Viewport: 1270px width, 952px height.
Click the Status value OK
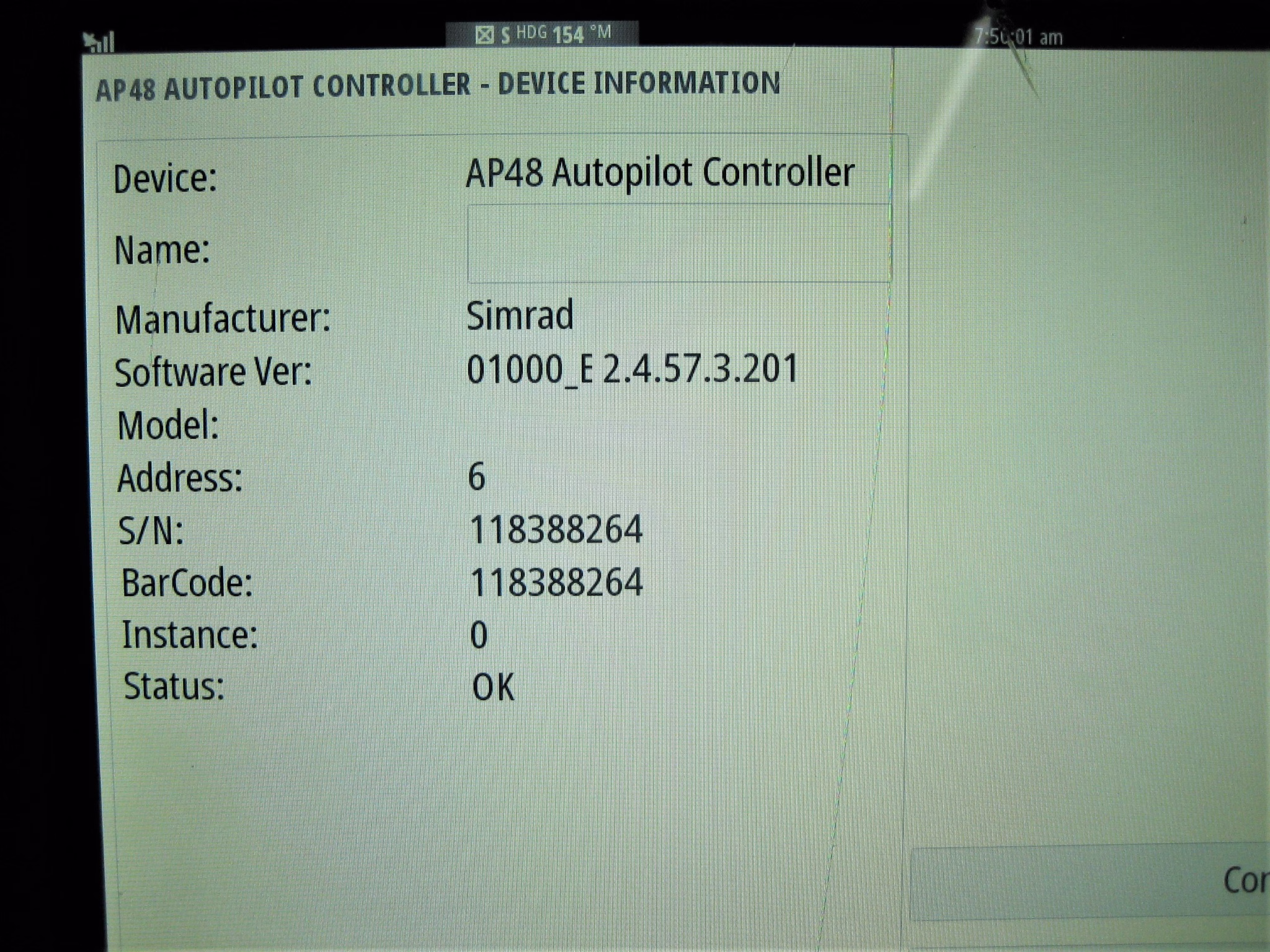pyautogui.click(x=493, y=687)
